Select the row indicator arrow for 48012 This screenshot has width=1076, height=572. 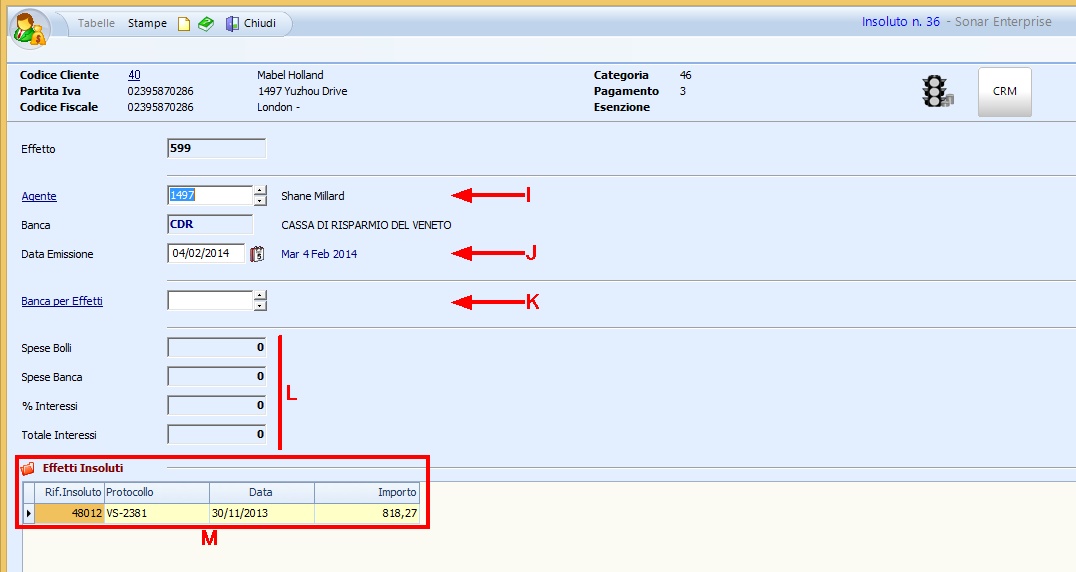click(28, 513)
